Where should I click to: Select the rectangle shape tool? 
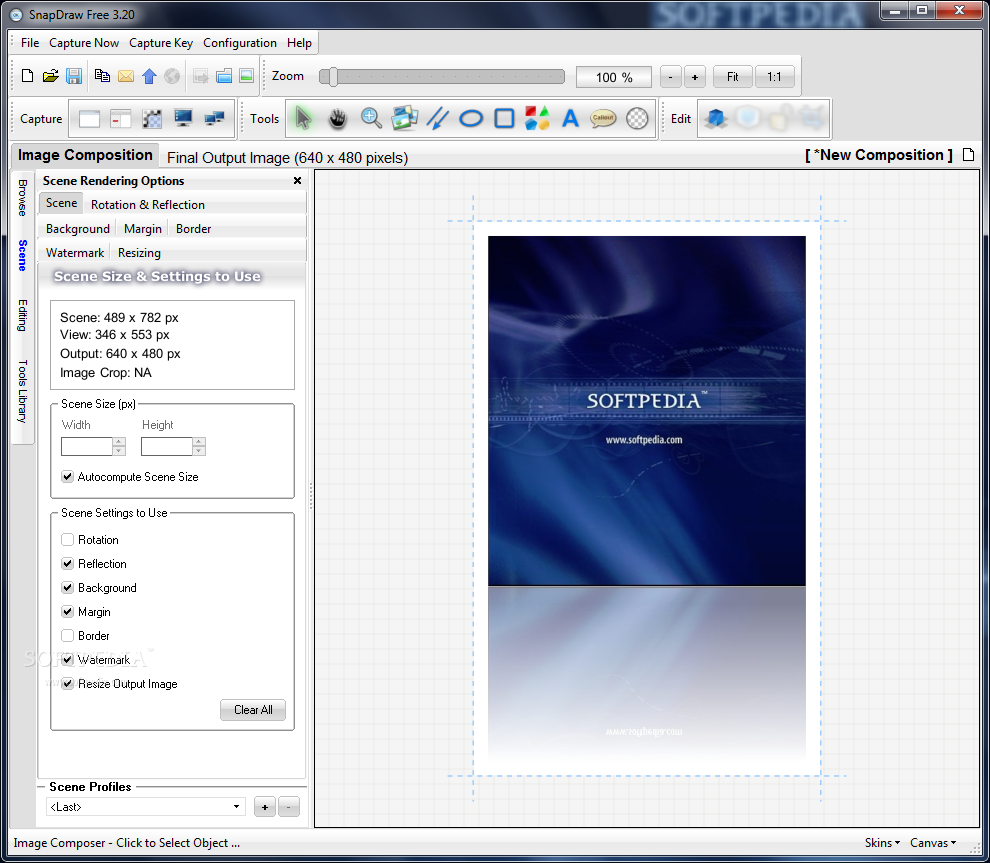[504, 118]
